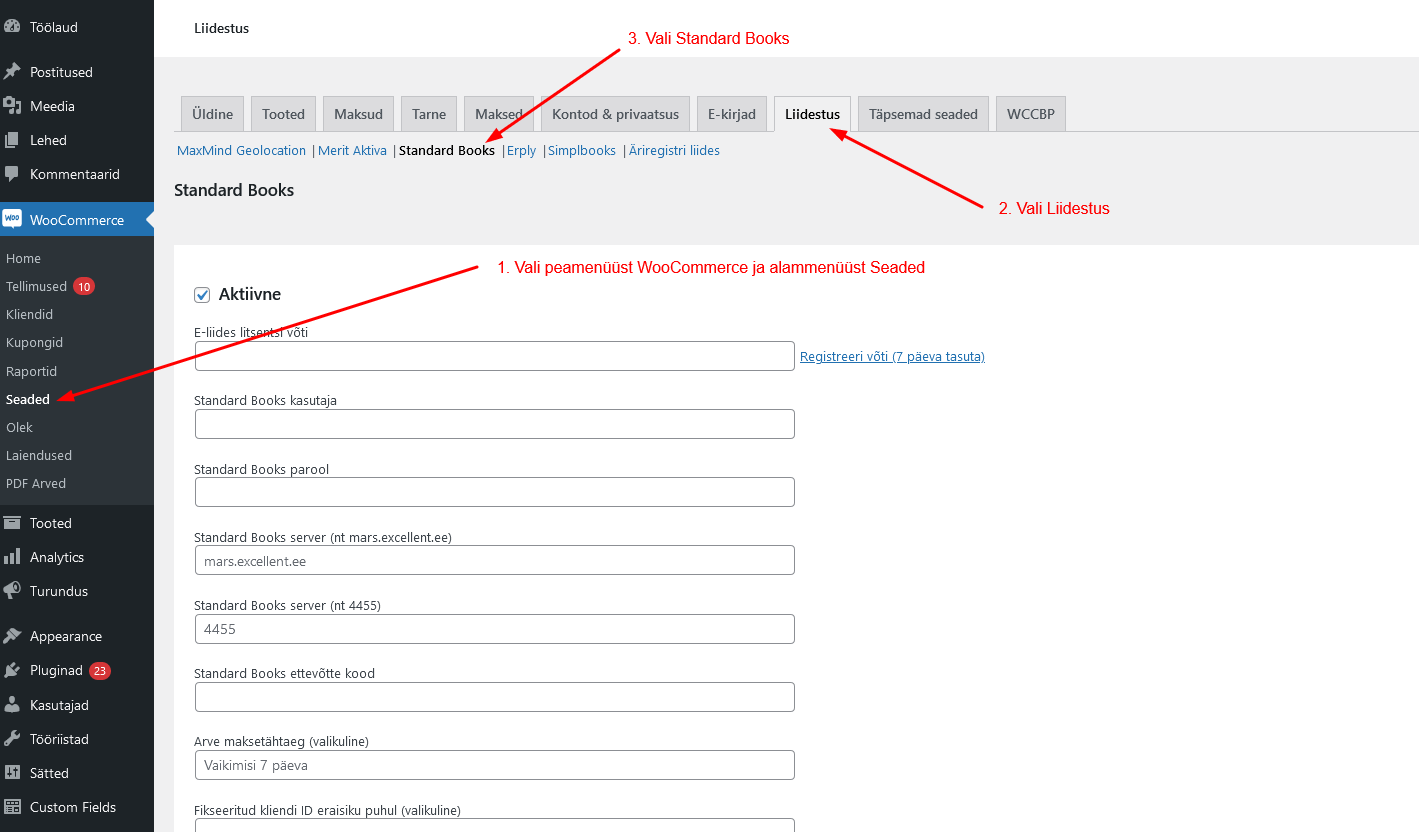This screenshot has width=1419, height=832.
Task: Uncheck the Aktiivne checkbox
Action: coord(202,295)
